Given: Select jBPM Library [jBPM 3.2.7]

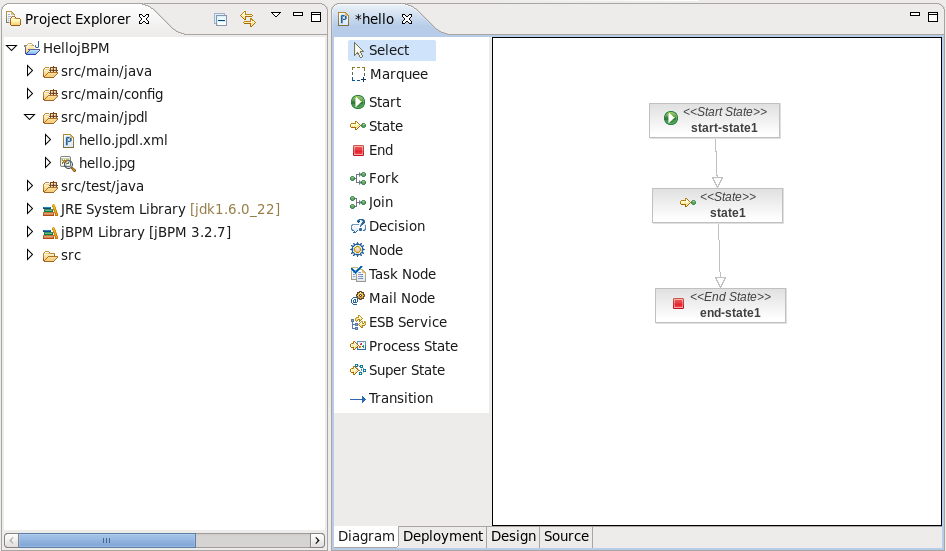Looking at the screenshot, I should pos(145,232).
